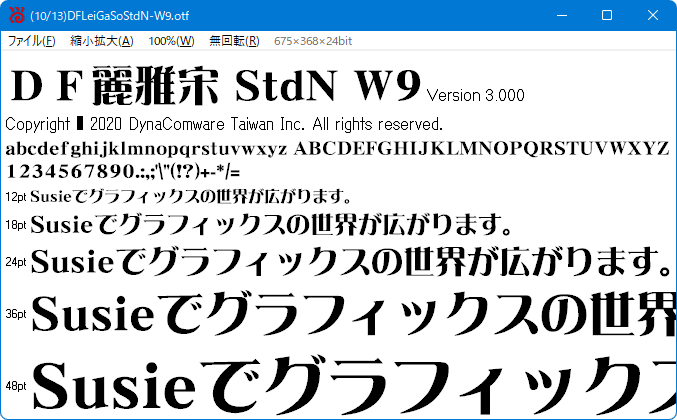Close the Susie viewer window
Viewport: 677px width, 420px height.
tap(653, 15)
